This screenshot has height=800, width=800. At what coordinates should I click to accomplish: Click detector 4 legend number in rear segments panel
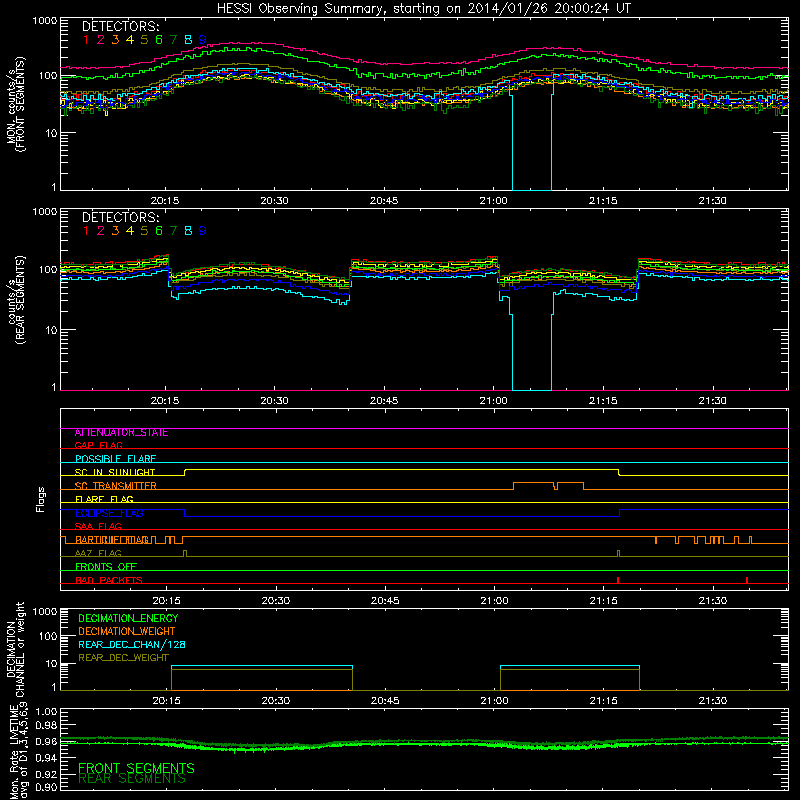[130, 231]
